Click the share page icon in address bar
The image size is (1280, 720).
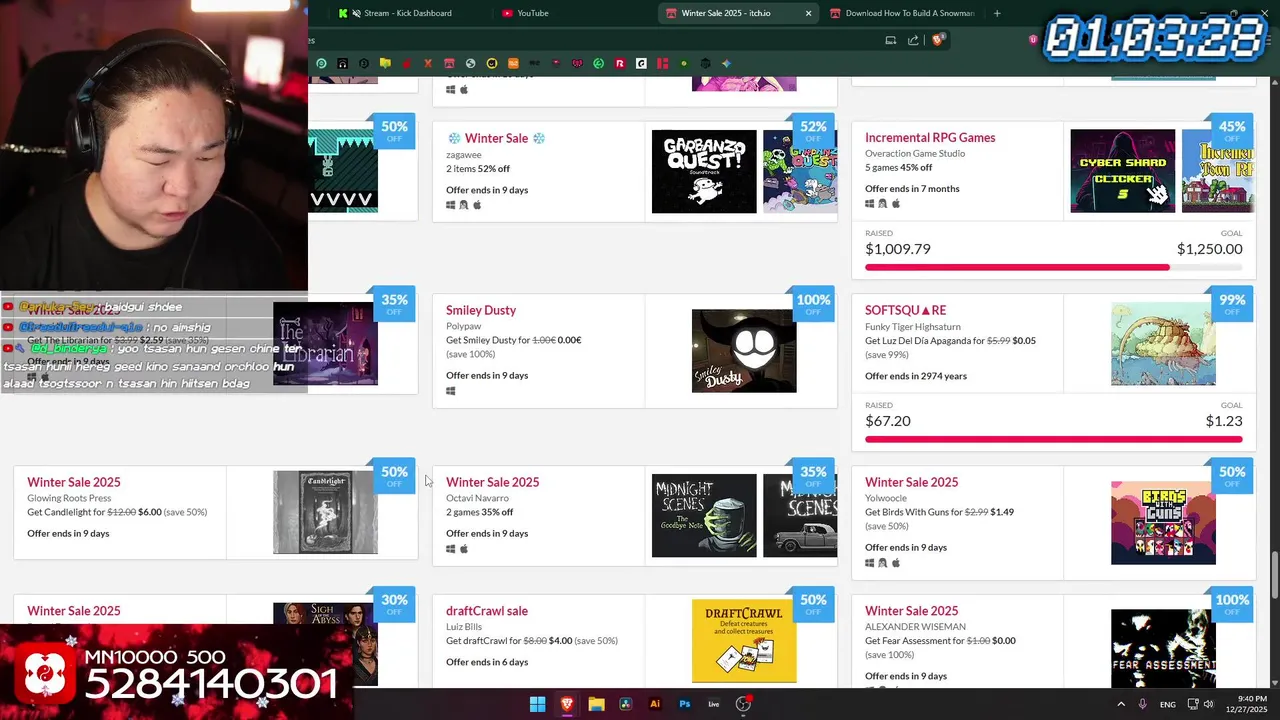pyautogui.click(x=913, y=40)
